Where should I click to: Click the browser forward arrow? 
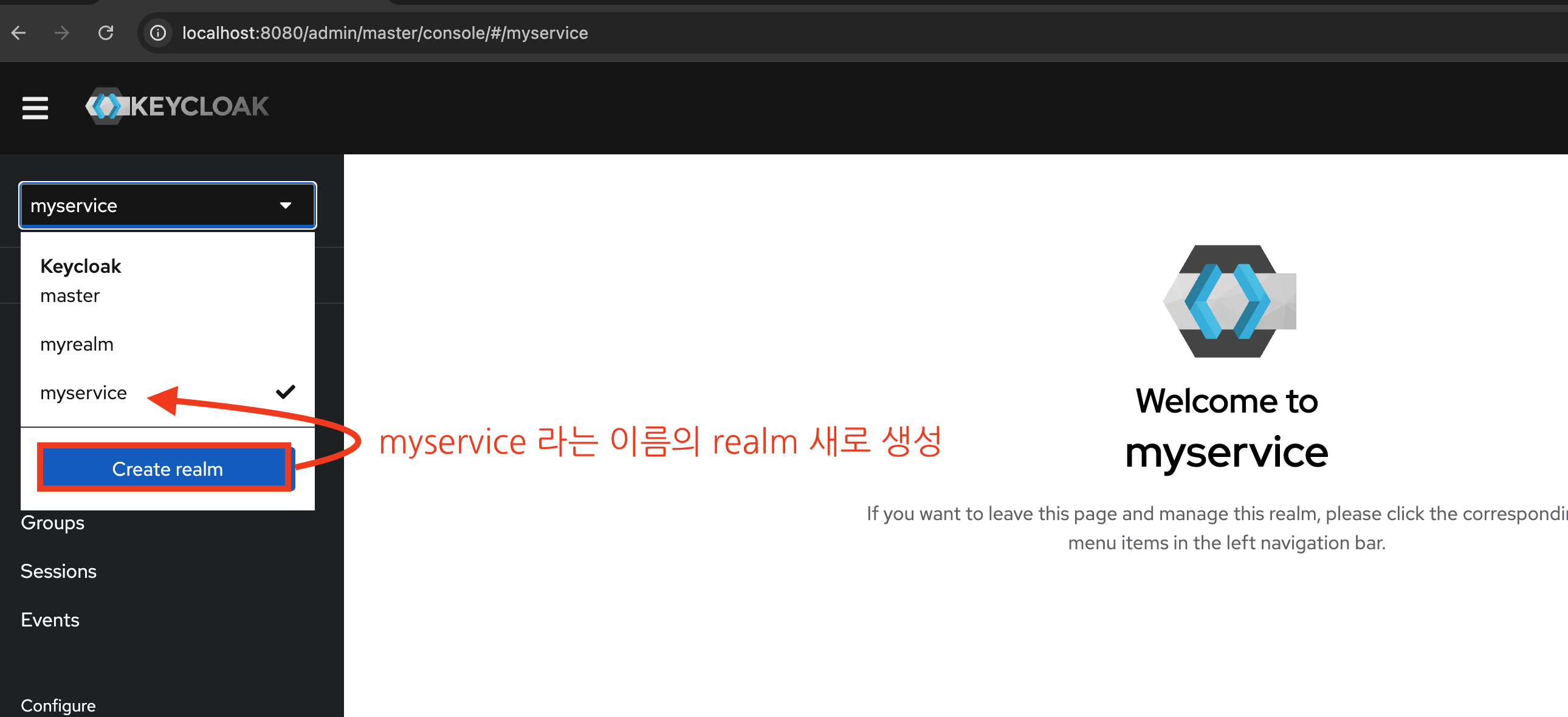click(61, 33)
